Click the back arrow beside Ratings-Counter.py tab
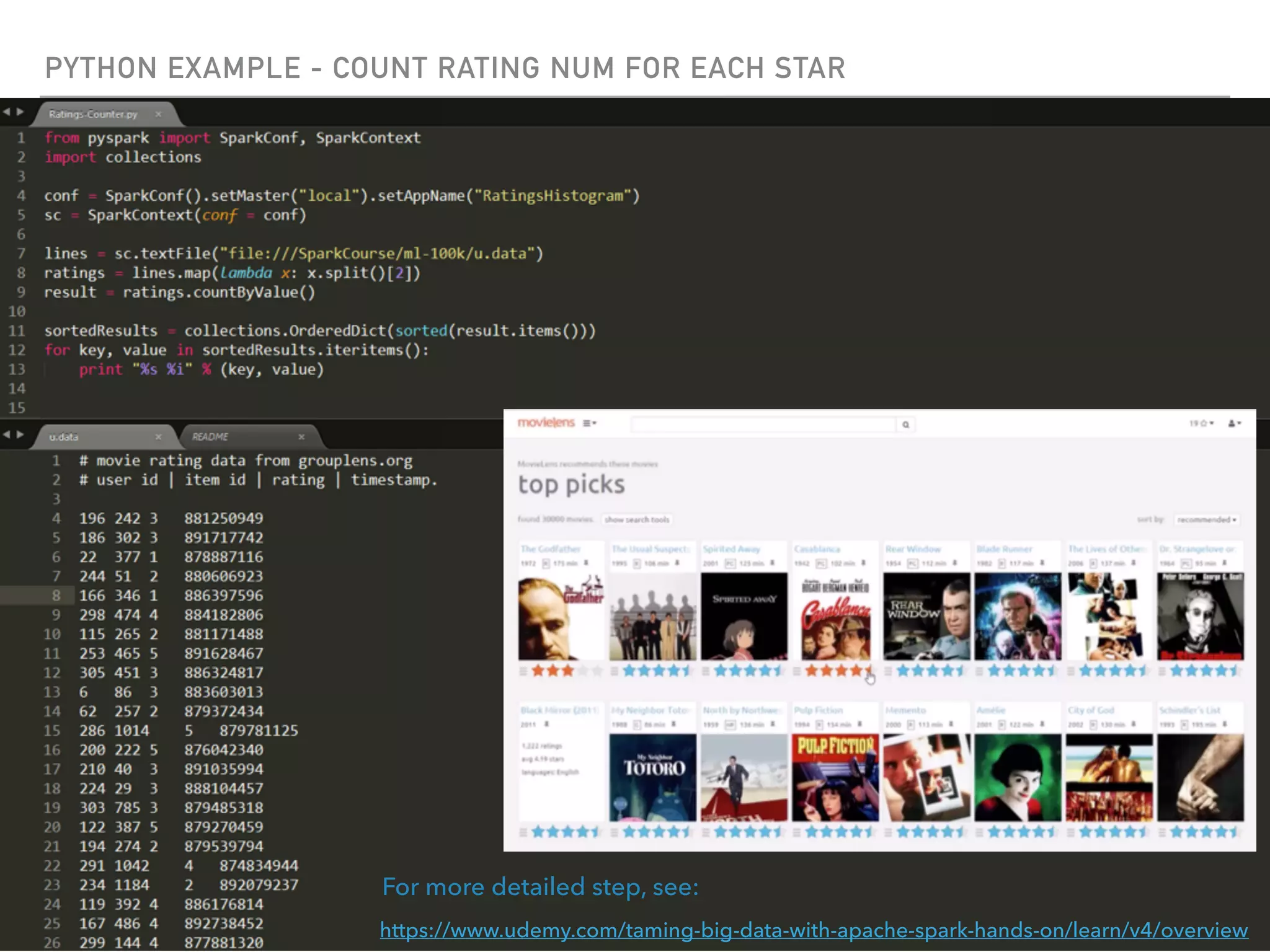 (x=7, y=112)
